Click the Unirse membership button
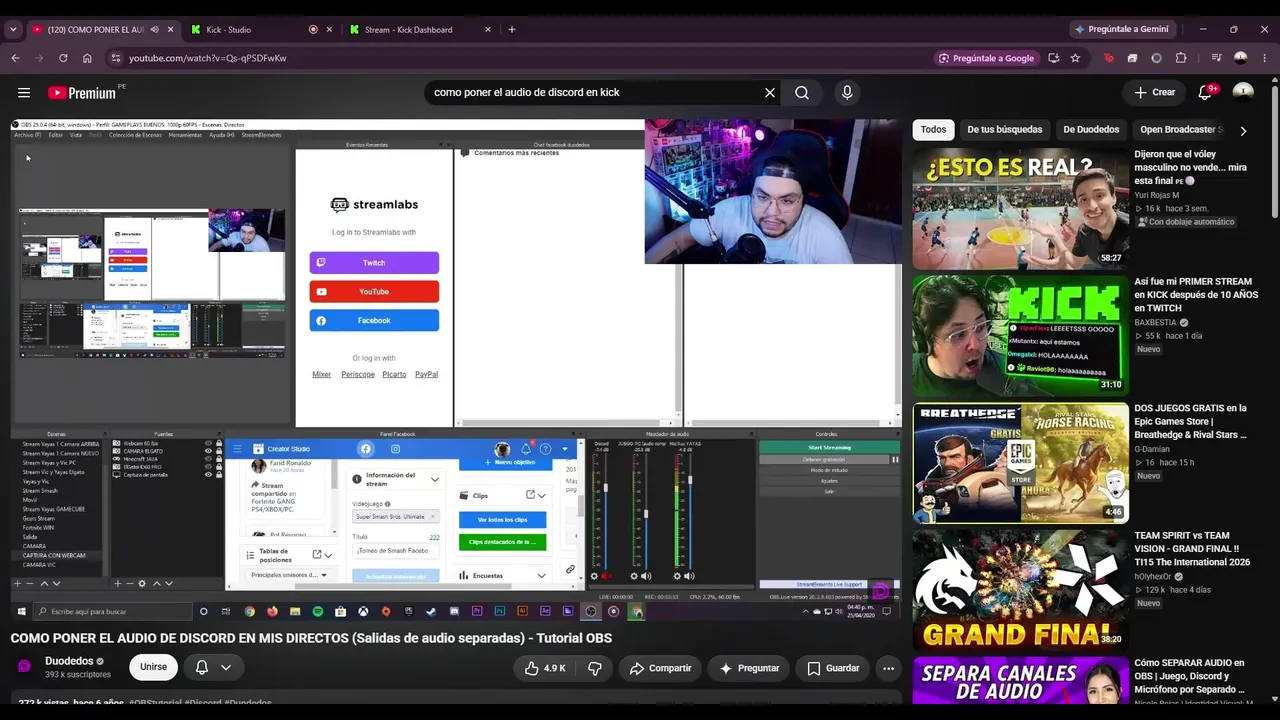 (x=153, y=667)
